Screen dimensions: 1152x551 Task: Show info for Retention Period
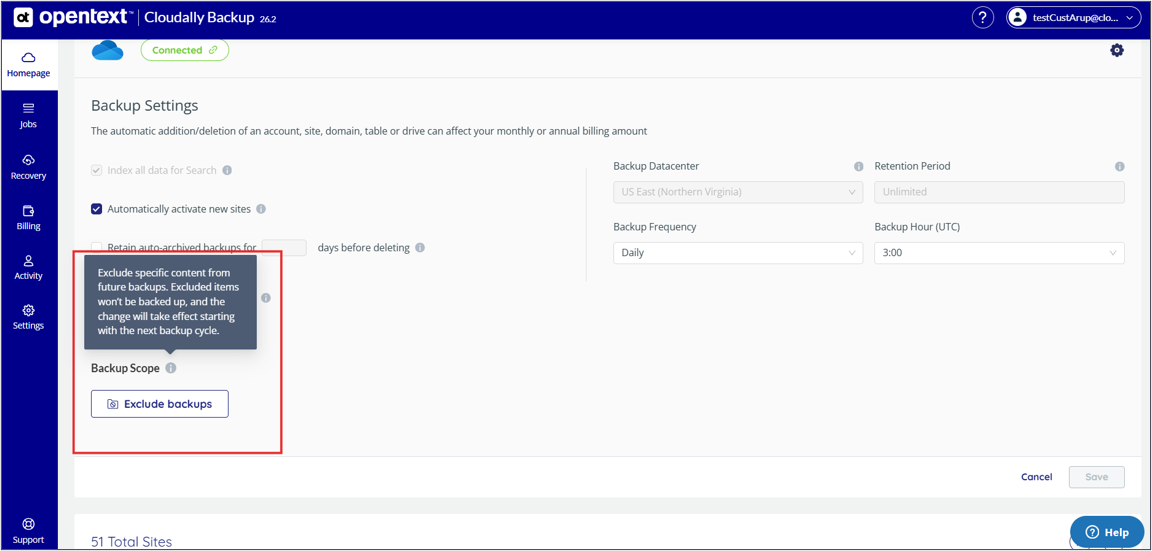[x=1120, y=166]
